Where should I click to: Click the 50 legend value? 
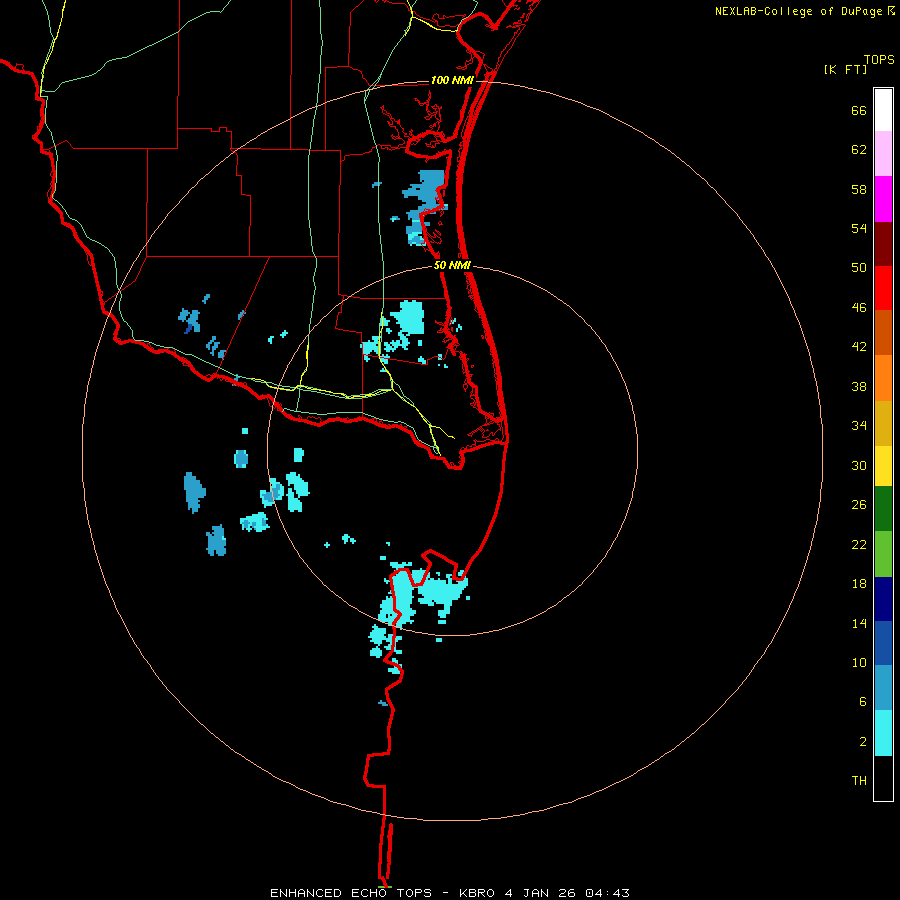859,268
